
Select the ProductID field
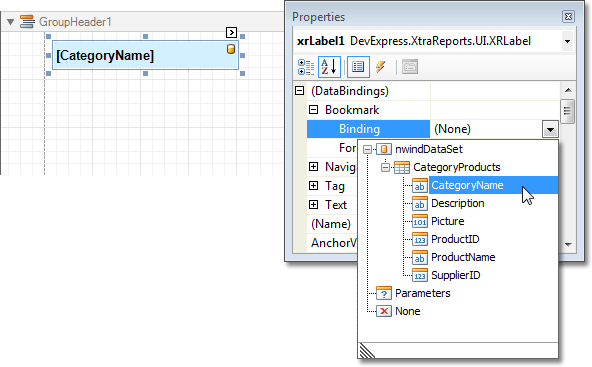click(x=455, y=239)
